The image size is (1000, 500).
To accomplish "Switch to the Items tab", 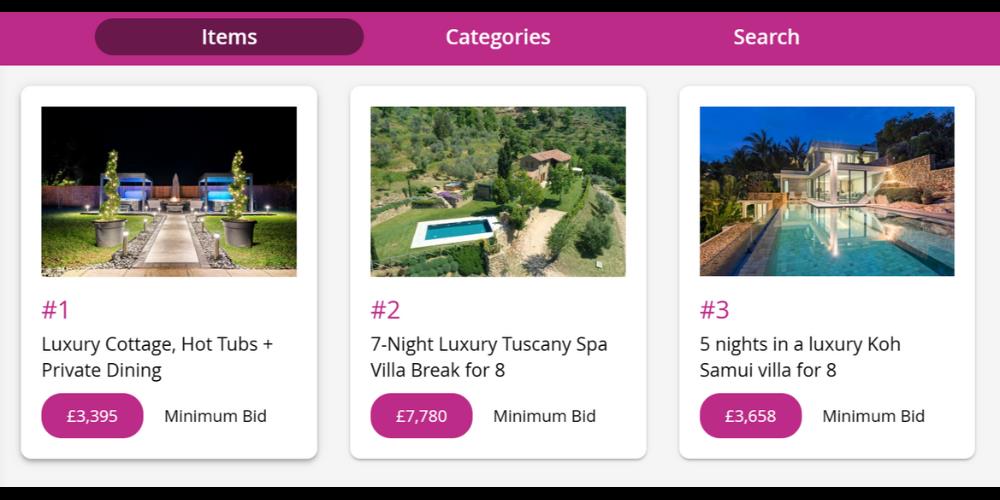I will pyautogui.click(x=229, y=37).
